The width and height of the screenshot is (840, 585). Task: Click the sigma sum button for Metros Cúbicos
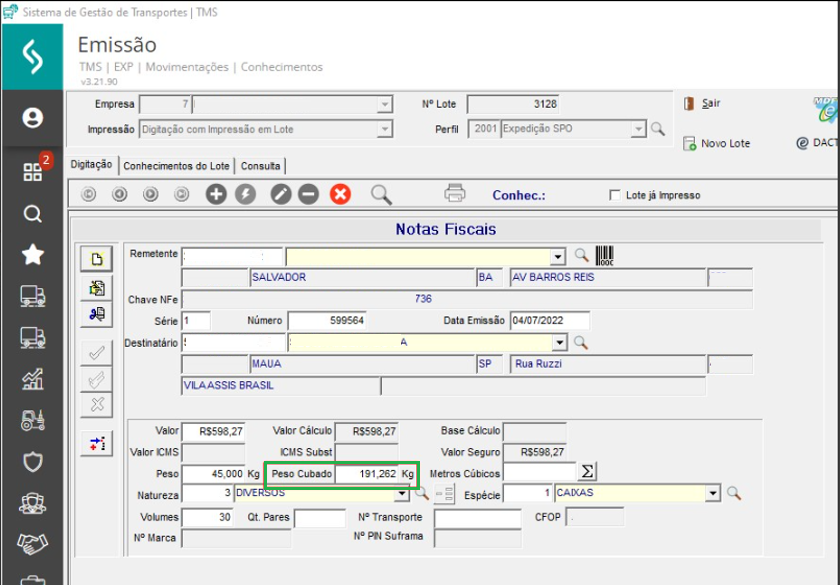point(587,471)
